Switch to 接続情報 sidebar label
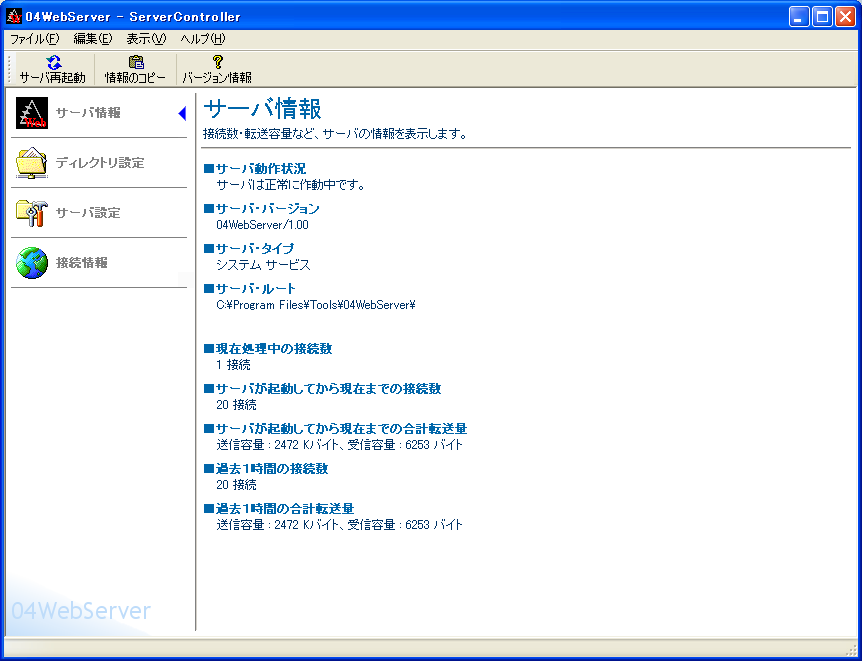 point(82,262)
